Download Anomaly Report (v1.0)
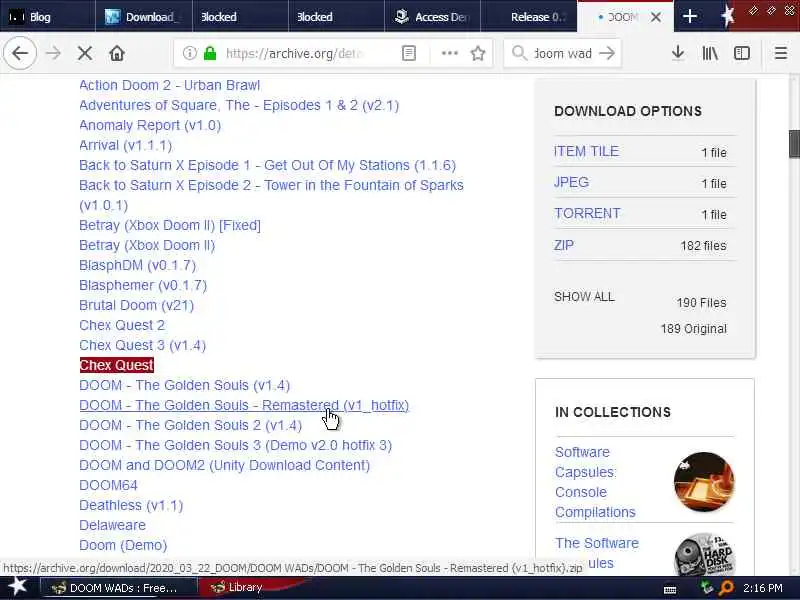Image resolution: width=800 pixels, height=600 pixels. [x=150, y=125]
